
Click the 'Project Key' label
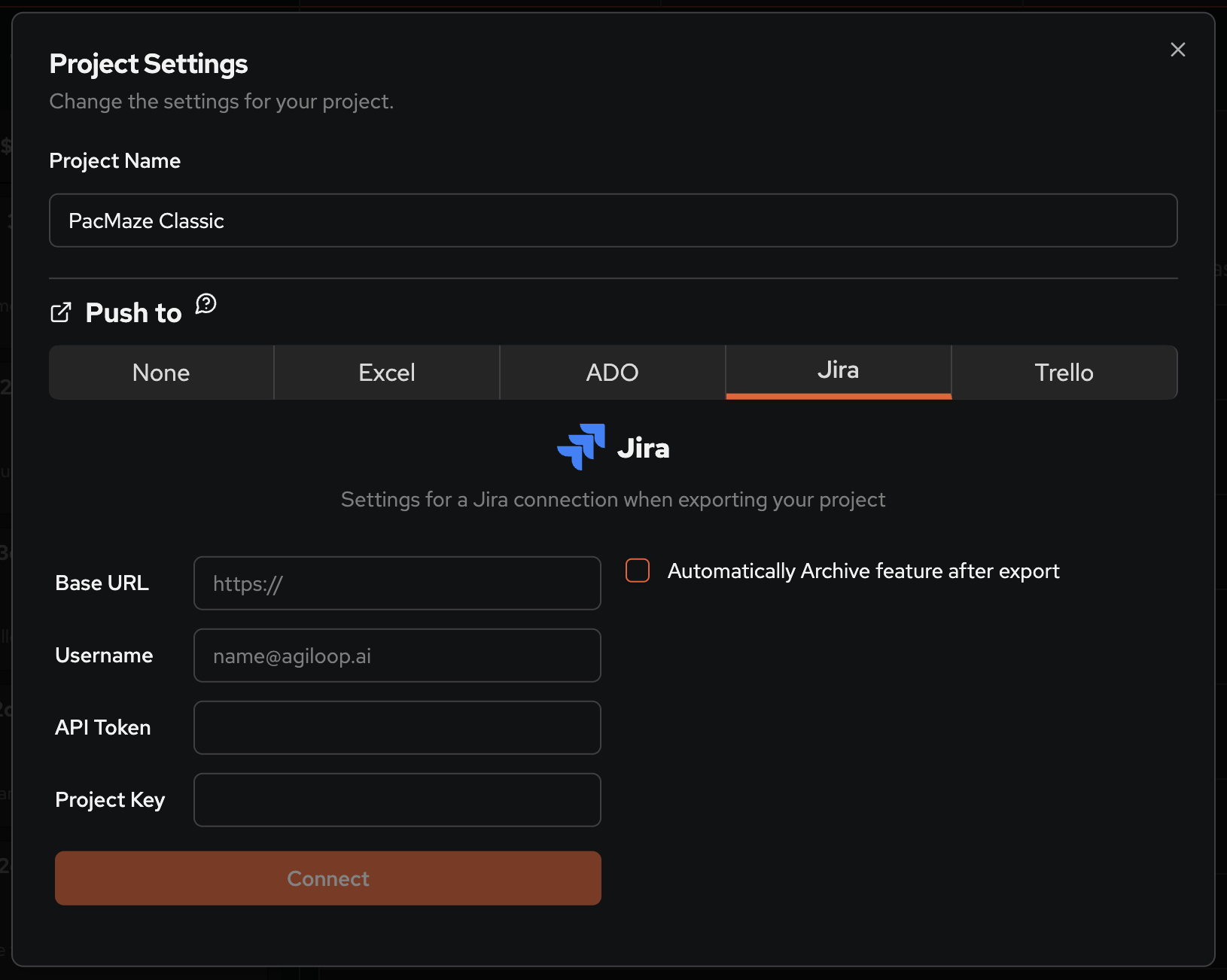[110, 800]
